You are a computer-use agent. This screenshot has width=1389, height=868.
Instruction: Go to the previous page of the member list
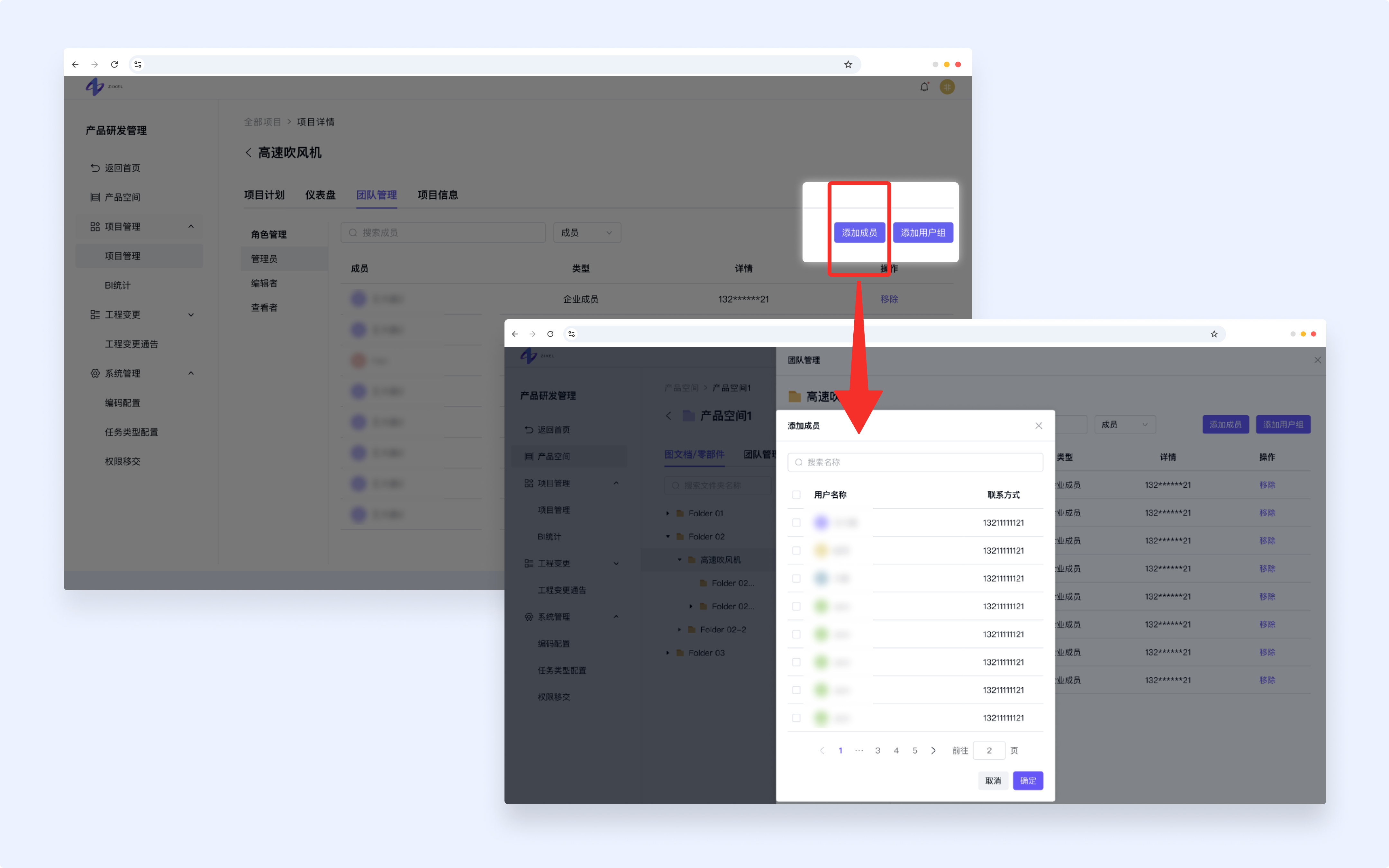822,750
